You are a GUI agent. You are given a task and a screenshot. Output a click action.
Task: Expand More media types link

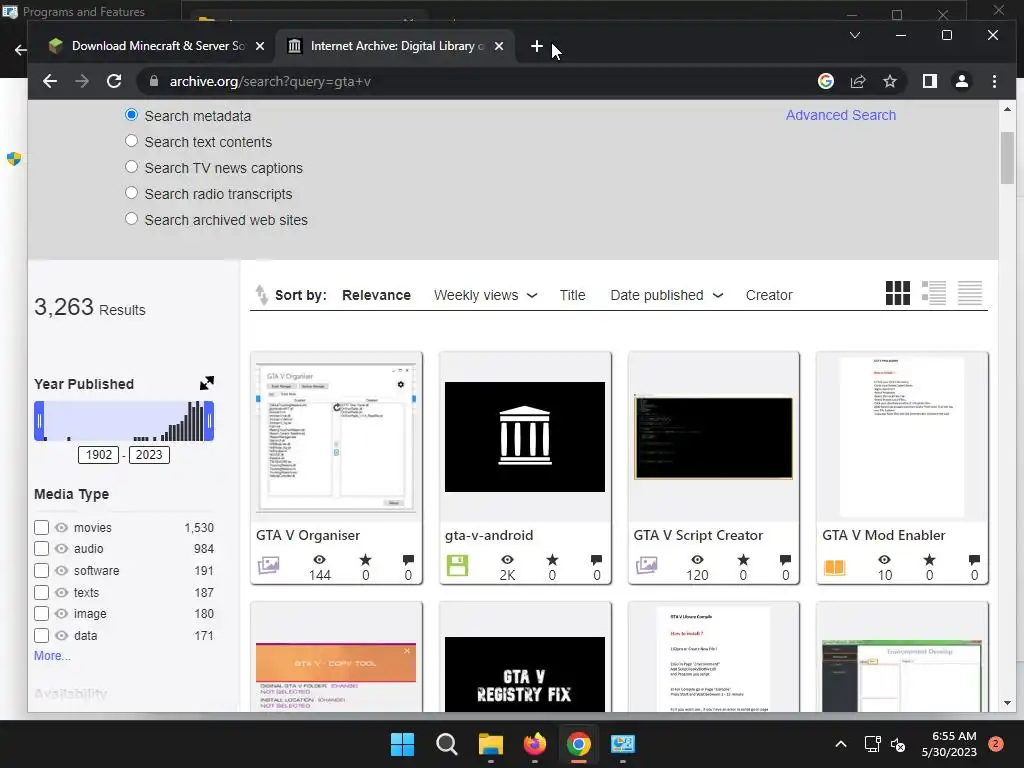52,656
